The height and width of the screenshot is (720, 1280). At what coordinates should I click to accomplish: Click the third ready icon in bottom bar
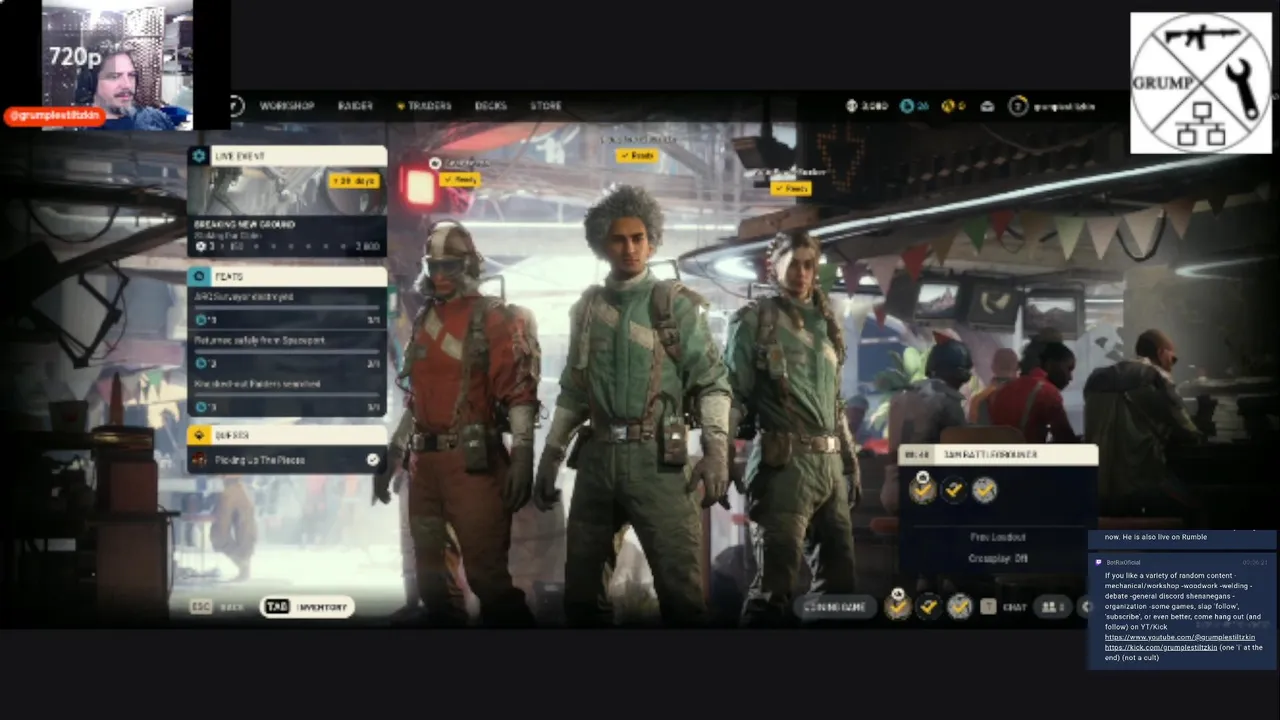(x=960, y=606)
